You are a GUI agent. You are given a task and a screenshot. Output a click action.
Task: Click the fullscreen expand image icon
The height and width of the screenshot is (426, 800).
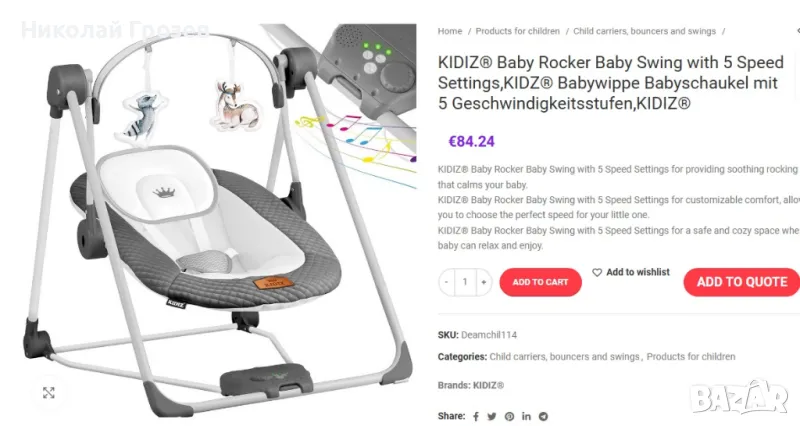pos(48,393)
